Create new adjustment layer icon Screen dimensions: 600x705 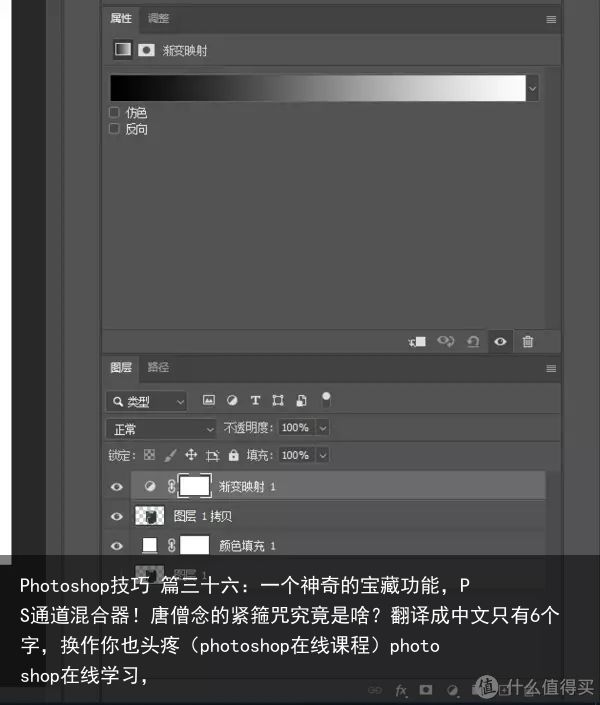[452, 690]
